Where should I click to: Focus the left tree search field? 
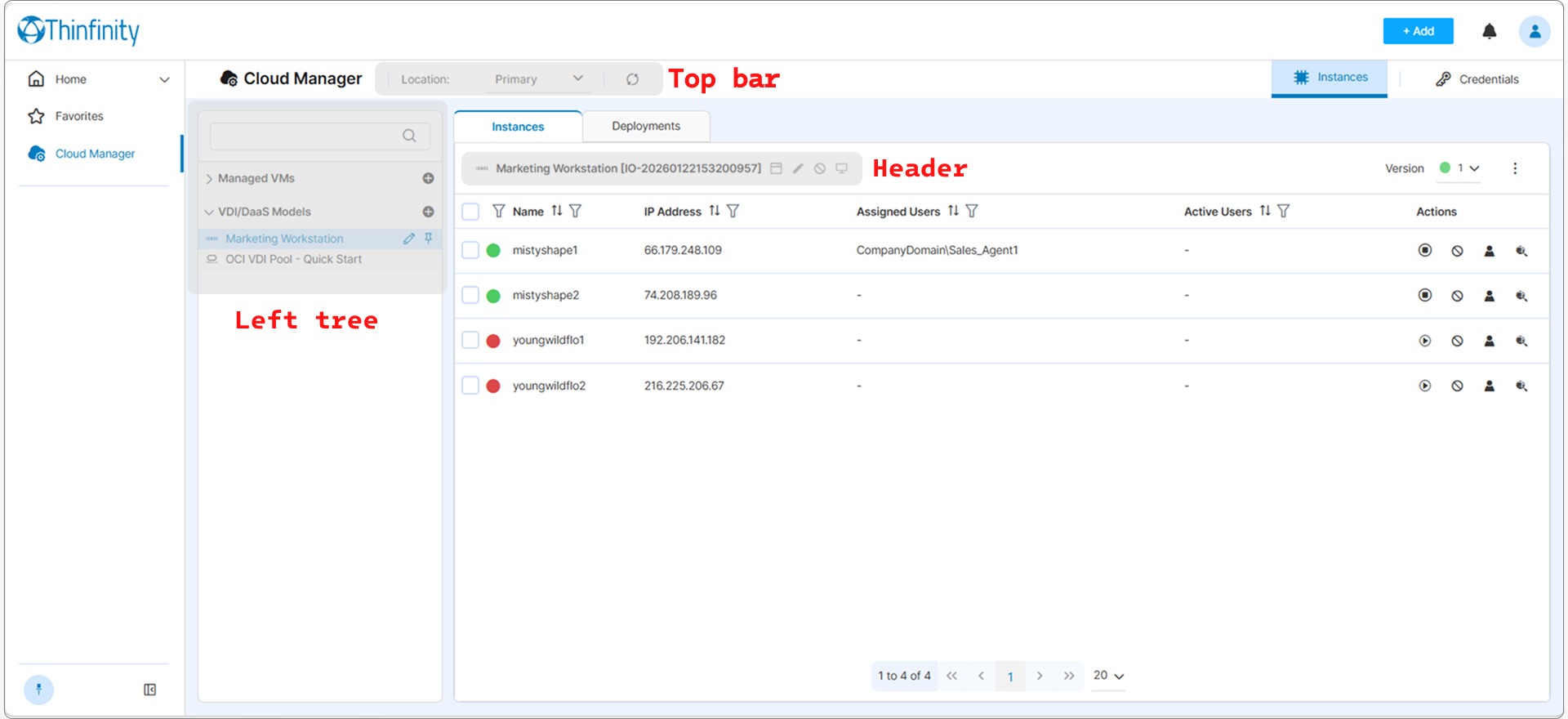(319, 136)
